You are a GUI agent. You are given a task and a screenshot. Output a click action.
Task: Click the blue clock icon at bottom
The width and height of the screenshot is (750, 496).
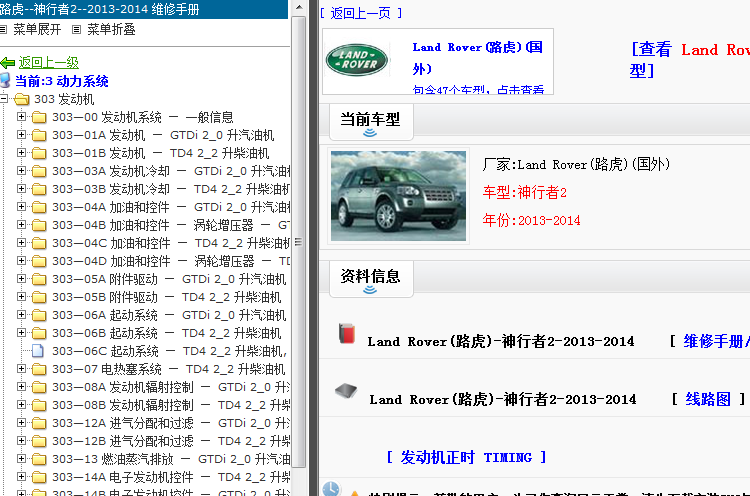pos(331,489)
